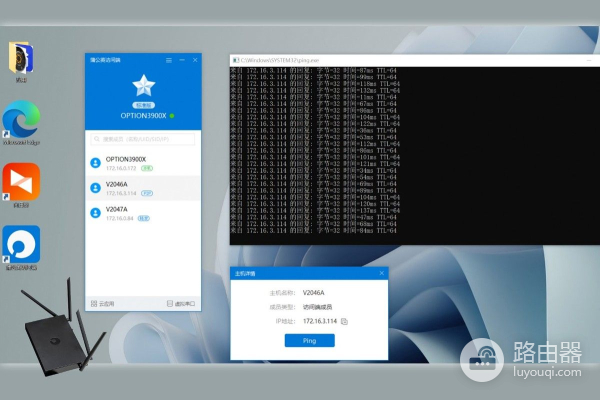Open the blue circular app shortcut on the desktop
The image size is (600, 400).
pyautogui.click(x=21, y=243)
